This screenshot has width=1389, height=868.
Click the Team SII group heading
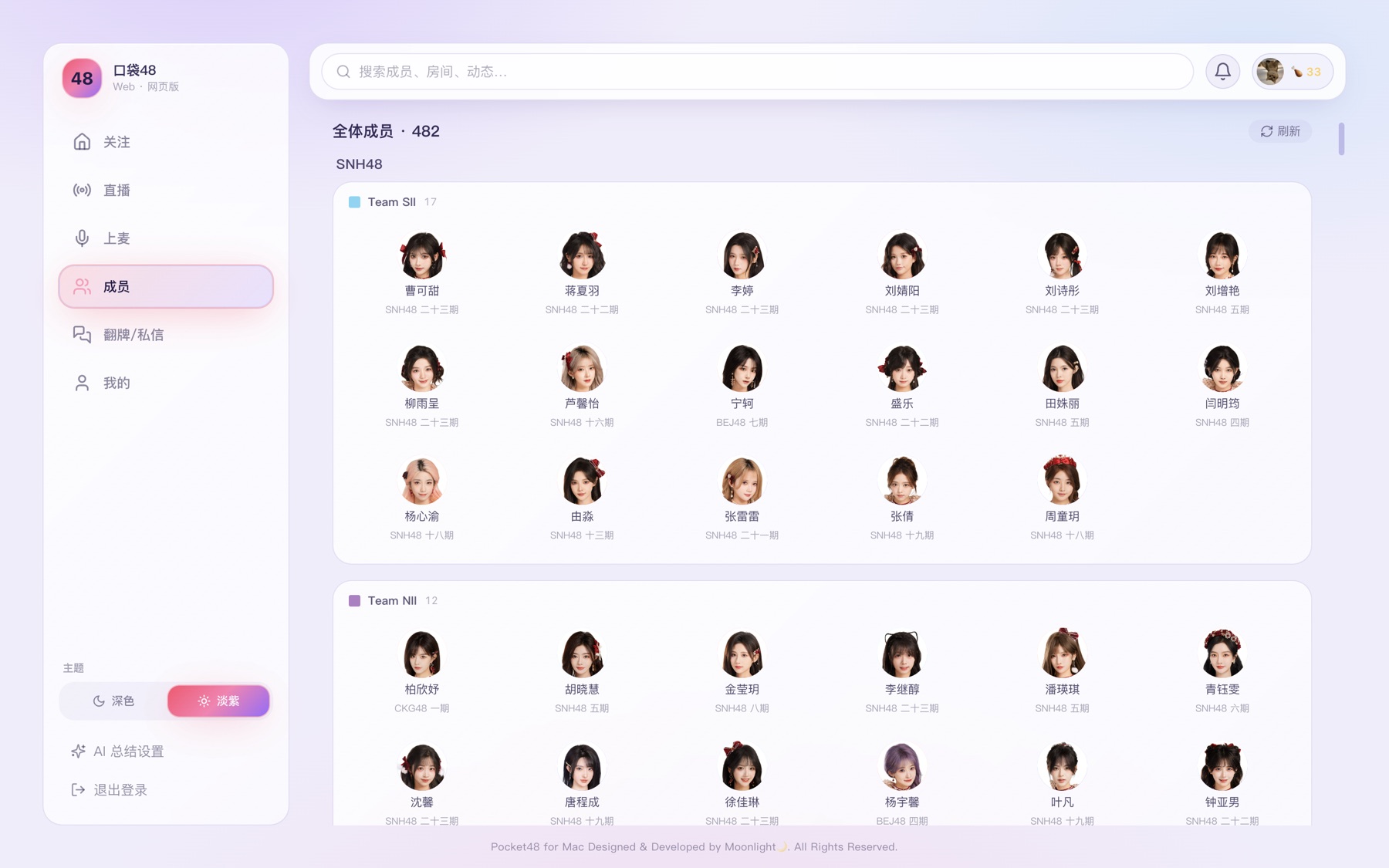pos(392,202)
